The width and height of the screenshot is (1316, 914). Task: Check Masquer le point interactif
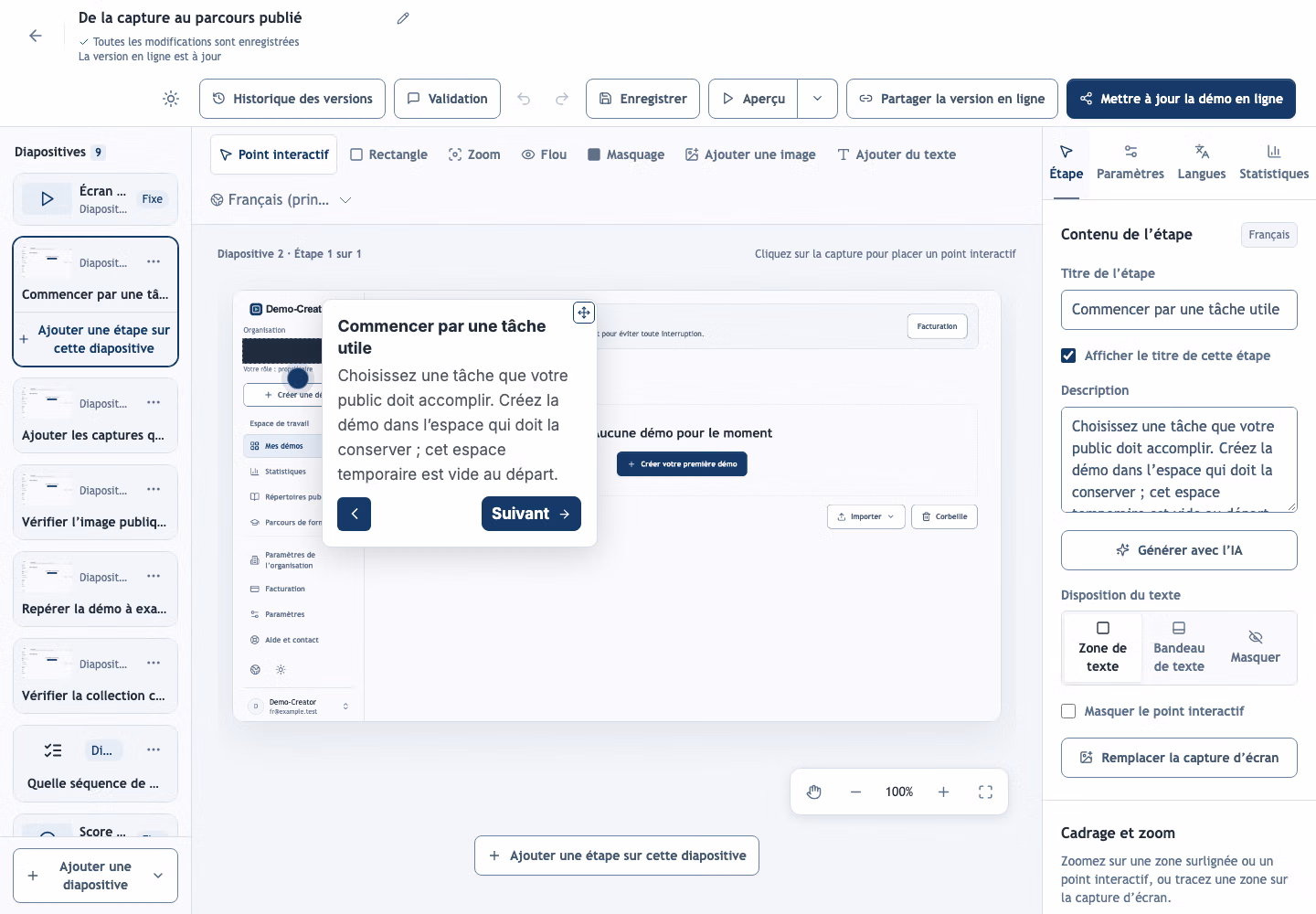pyautogui.click(x=1068, y=711)
